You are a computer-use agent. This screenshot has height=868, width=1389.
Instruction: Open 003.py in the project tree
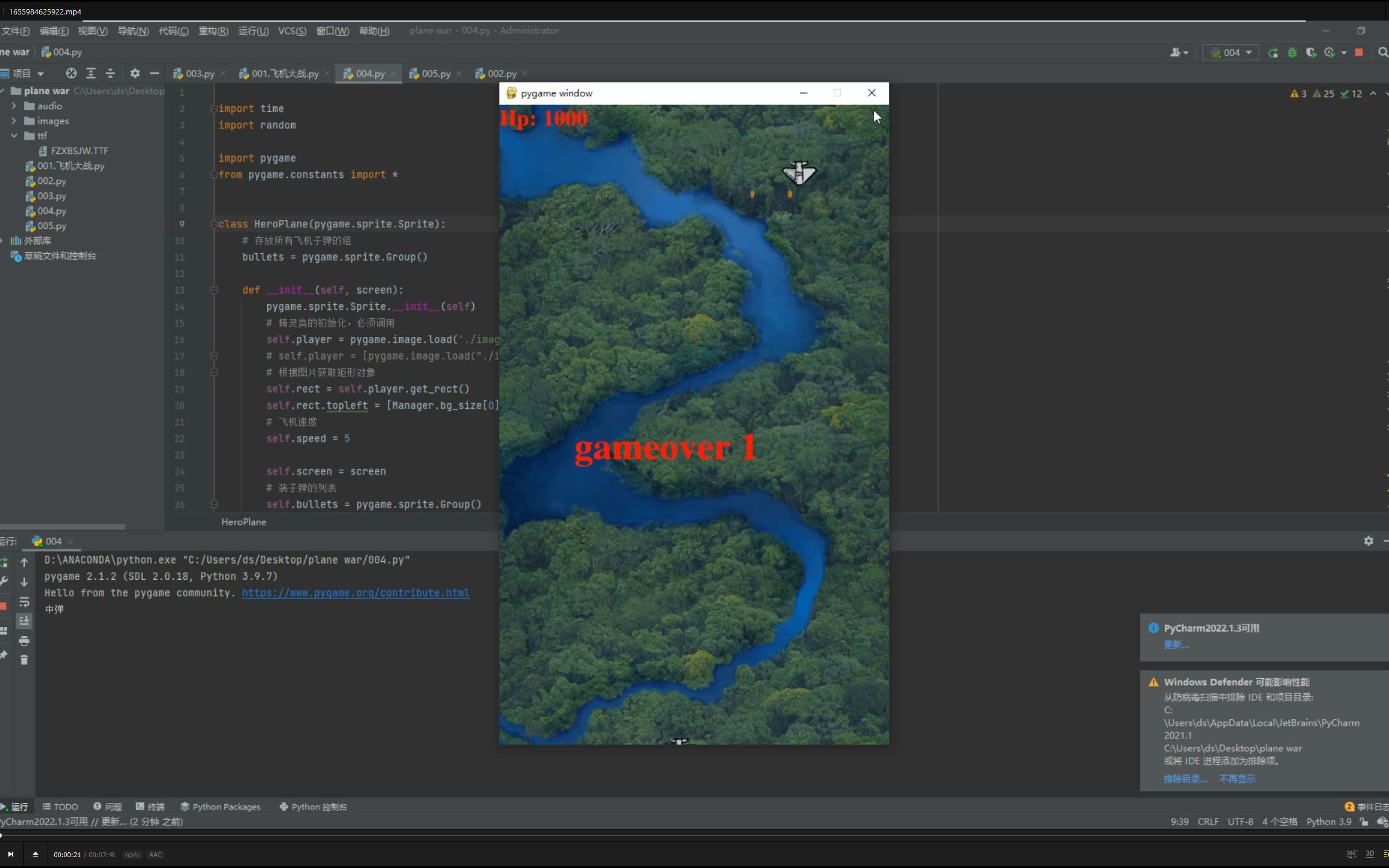pyautogui.click(x=51, y=196)
